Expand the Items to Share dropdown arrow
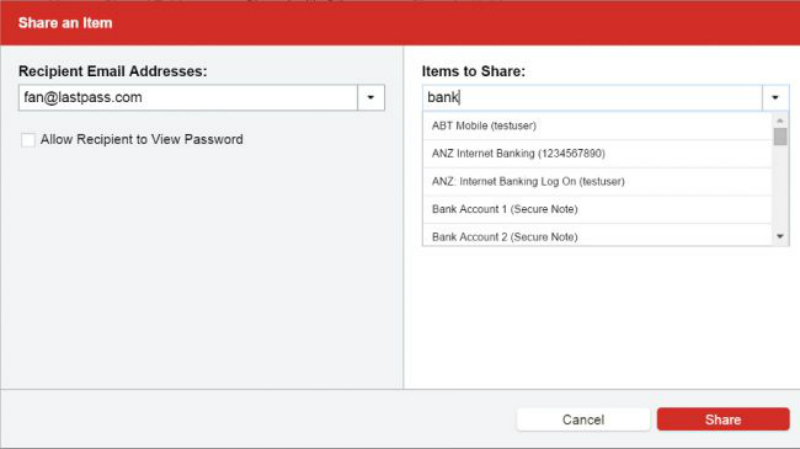The width and height of the screenshot is (800, 449). coord(776,98)
